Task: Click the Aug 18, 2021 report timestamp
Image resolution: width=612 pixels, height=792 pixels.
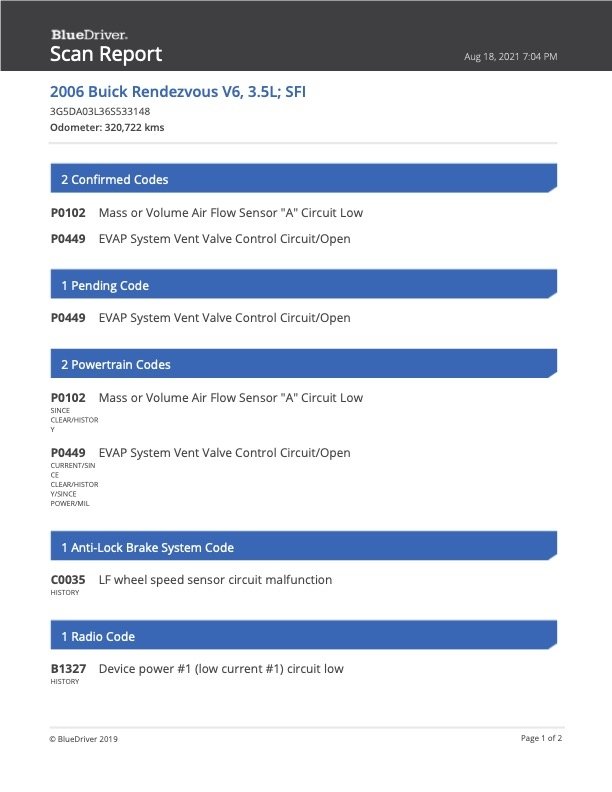Action: [510, 56]
